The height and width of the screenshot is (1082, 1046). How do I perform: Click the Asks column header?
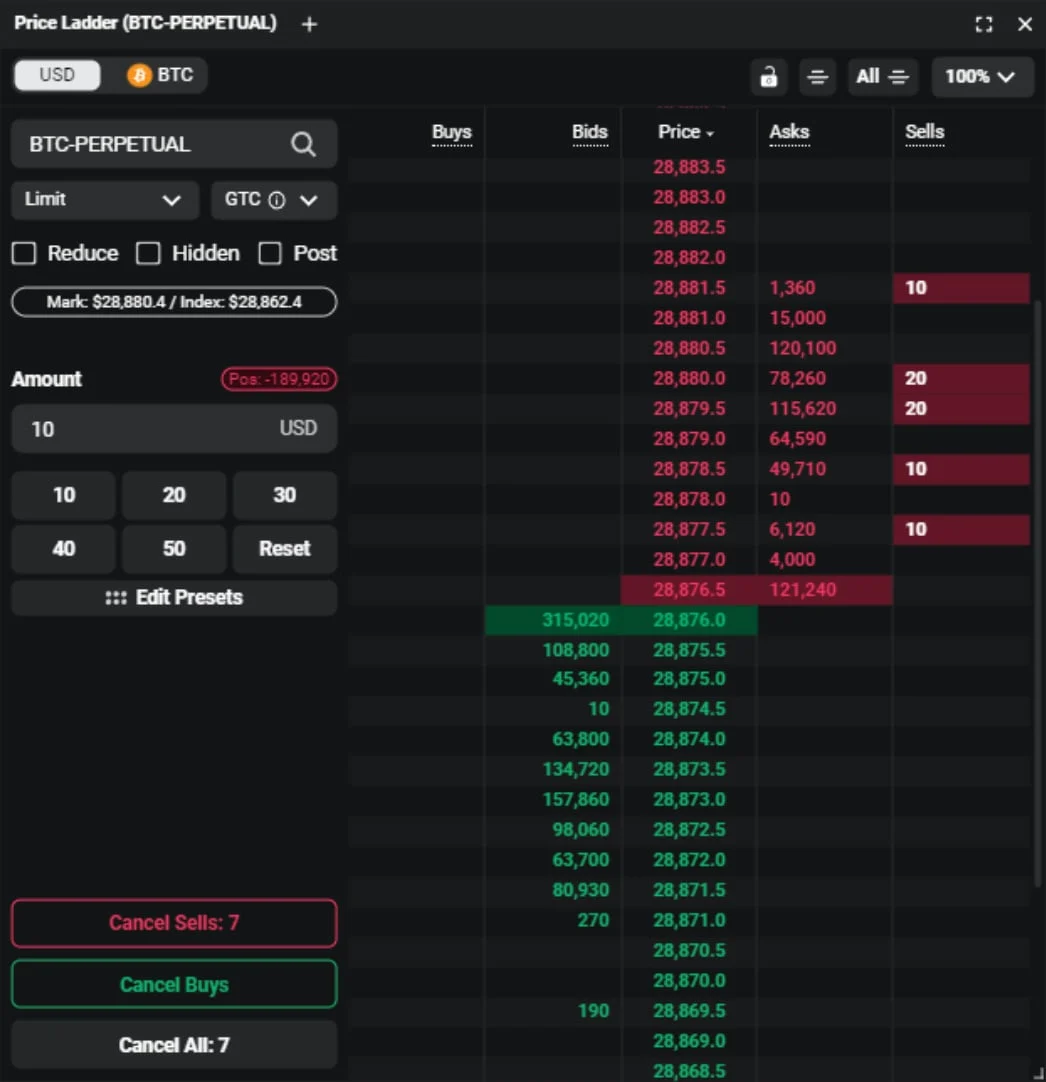coord(789,132)
